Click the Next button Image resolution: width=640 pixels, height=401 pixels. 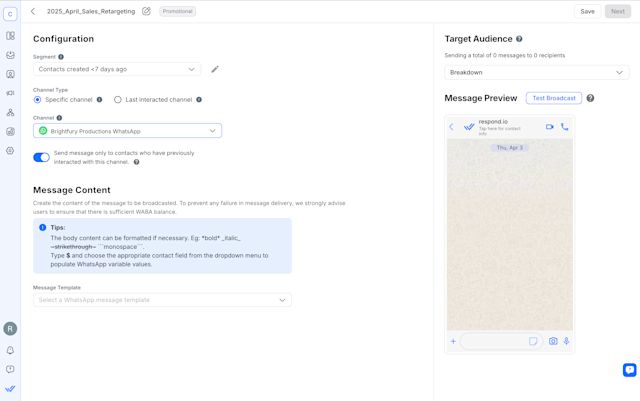click(x=618, y=11)
